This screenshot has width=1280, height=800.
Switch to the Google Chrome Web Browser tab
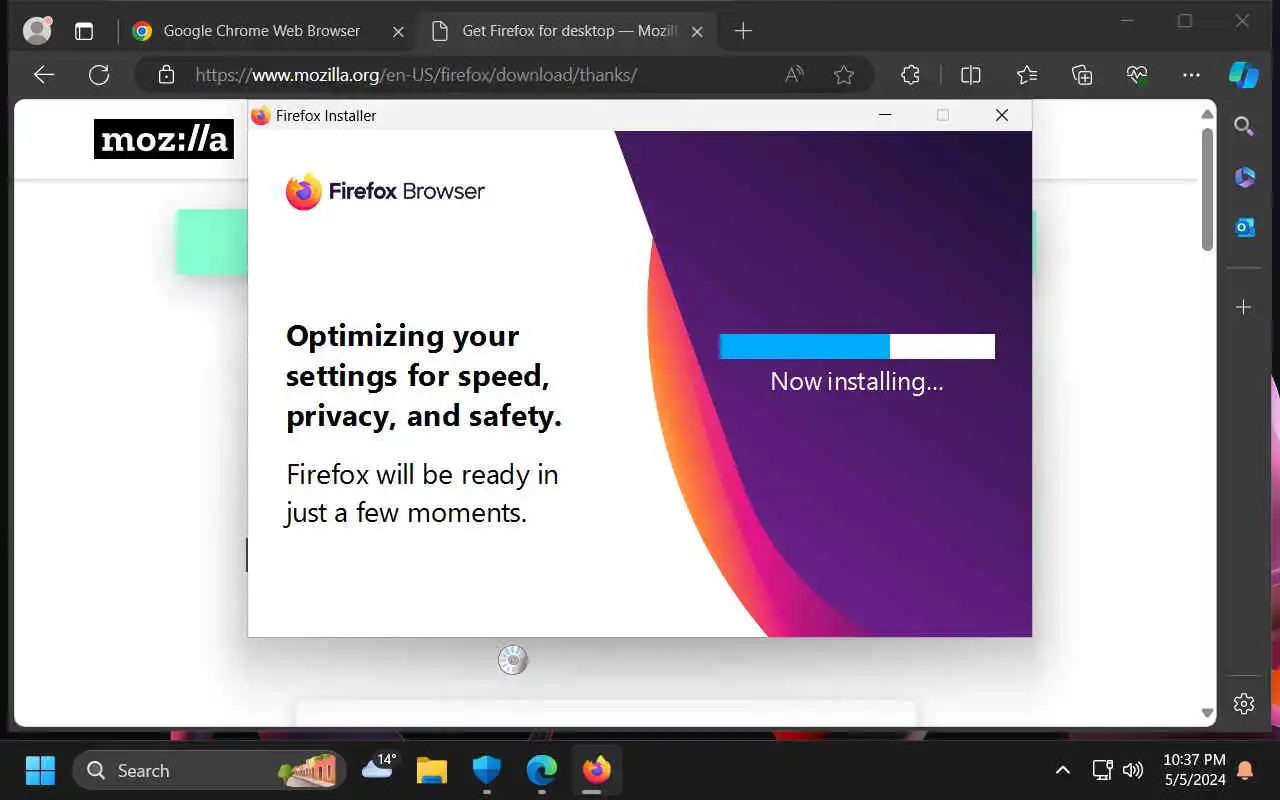262,31
